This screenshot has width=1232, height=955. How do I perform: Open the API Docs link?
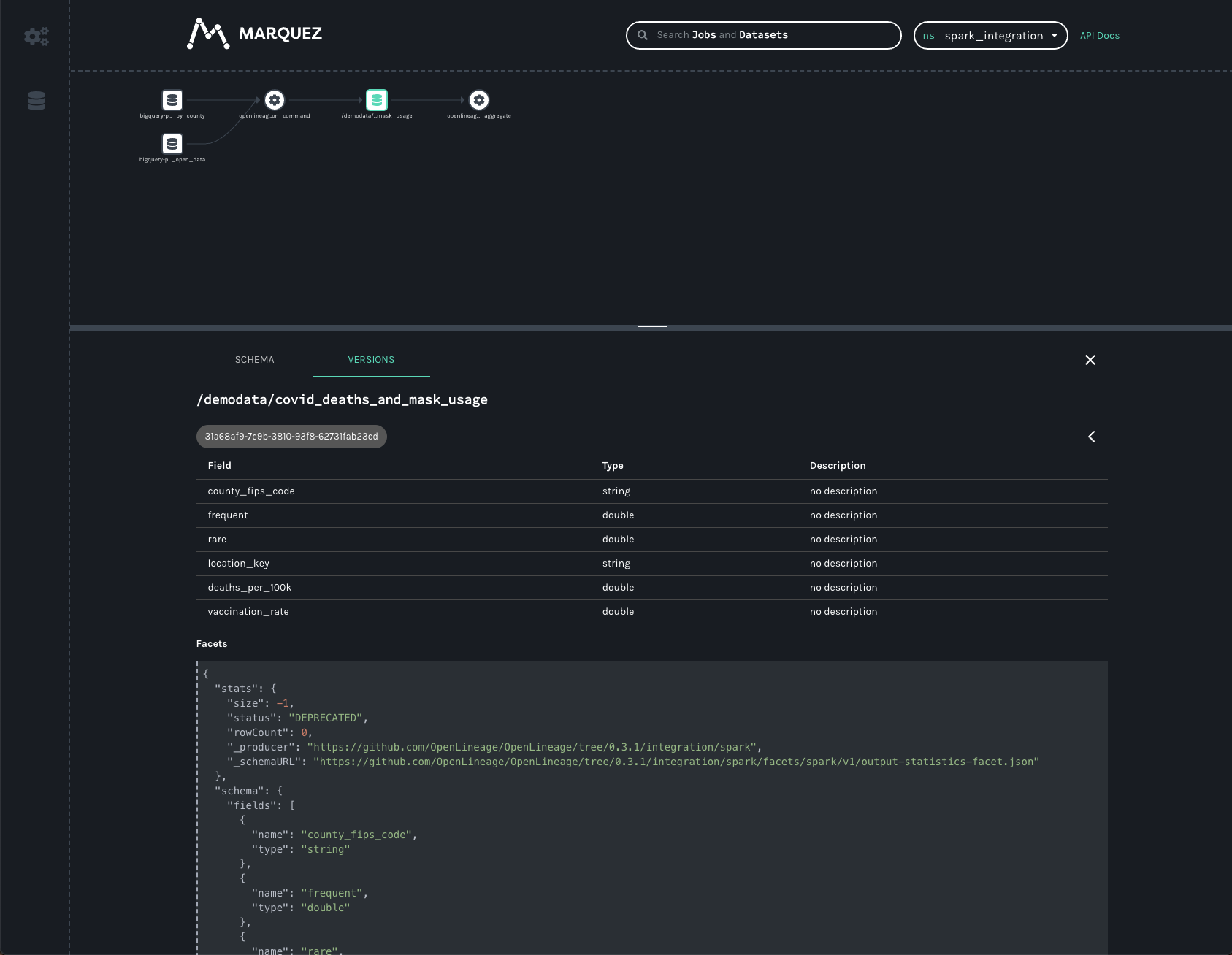click(1100, 35)
